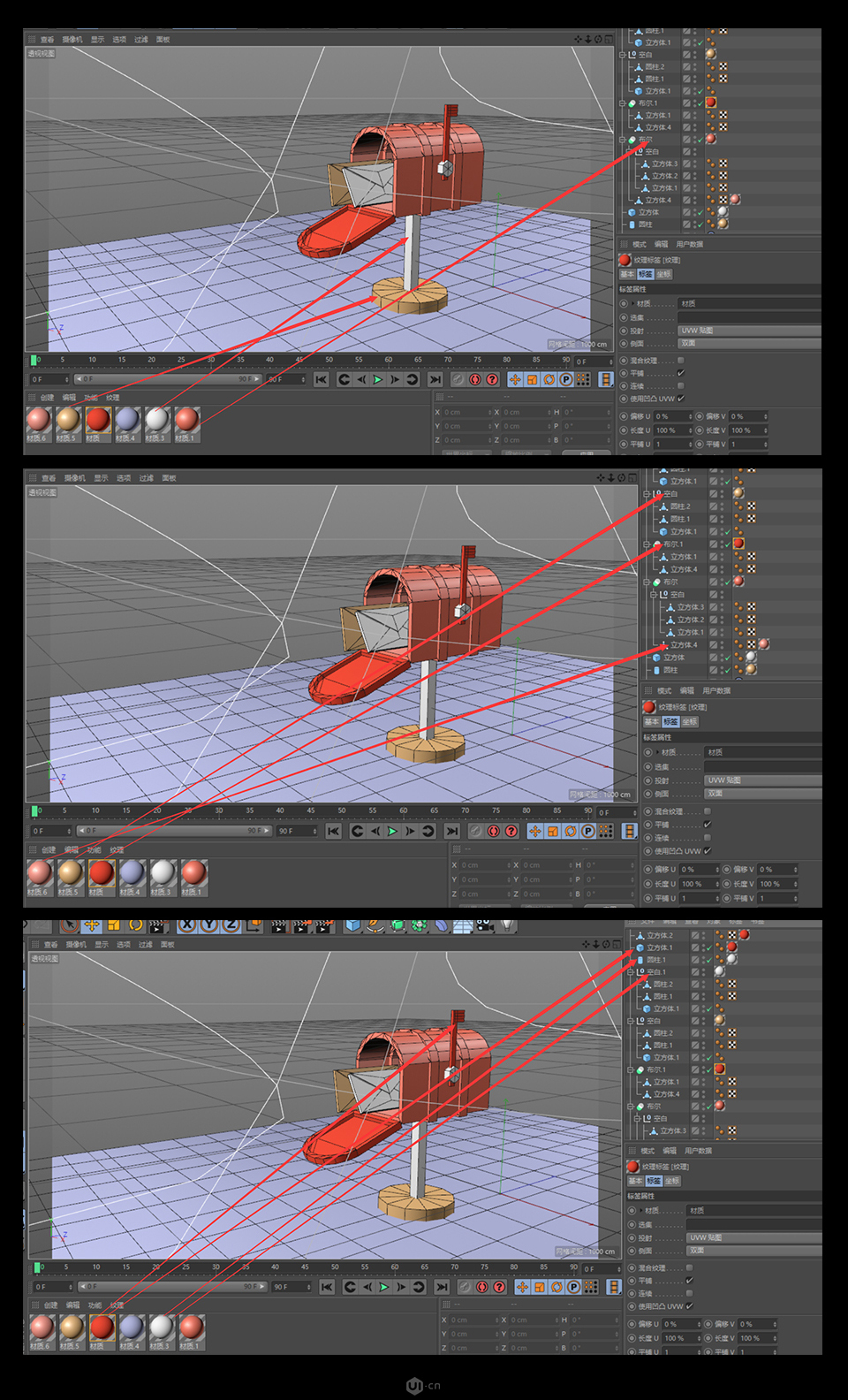Select the red 材质 ball in the top material manager
This screenshot has width=848, height=1400.
[97, 420]
